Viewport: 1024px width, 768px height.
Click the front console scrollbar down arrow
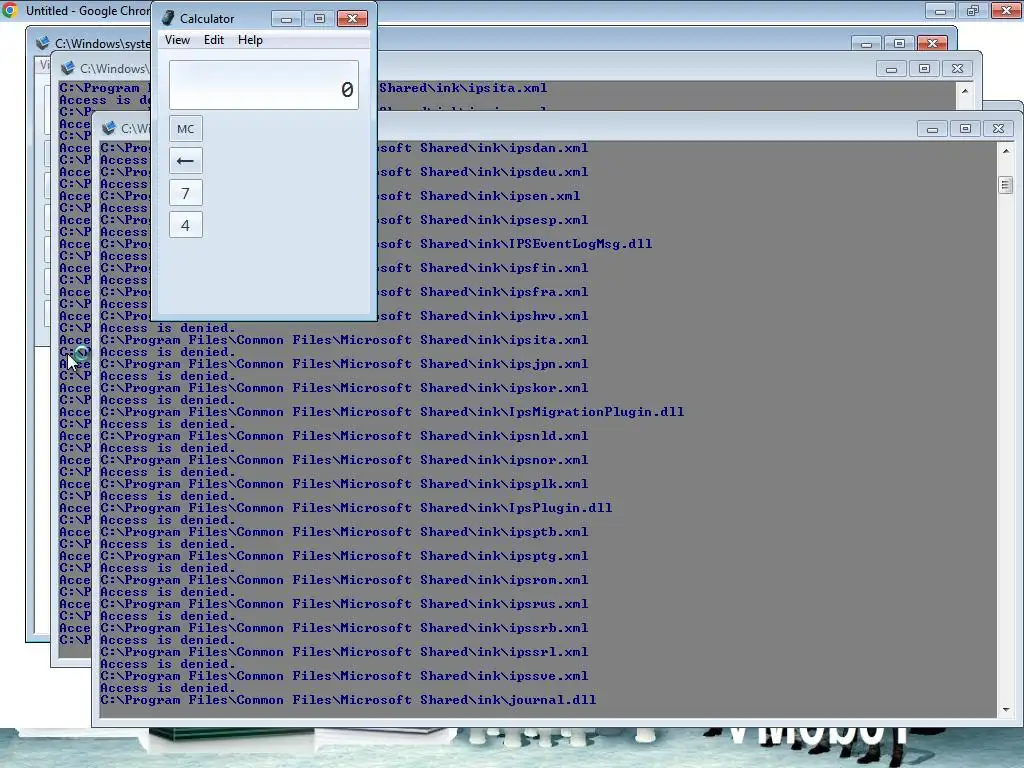click(1006, 709)
